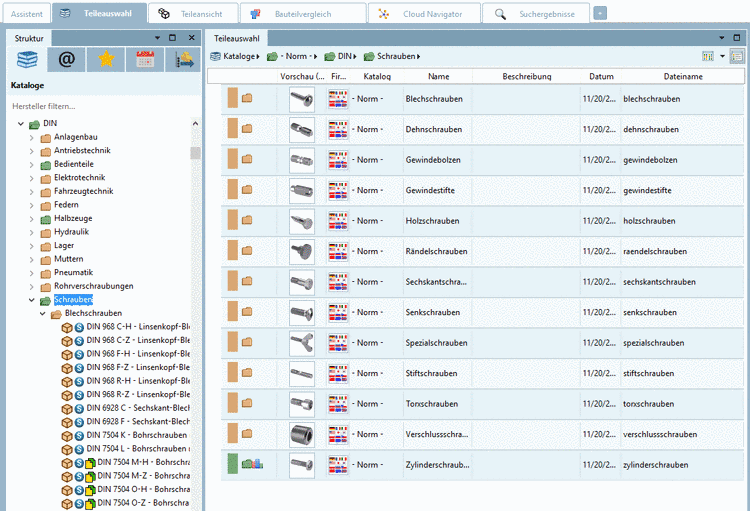Open the Cloud Navigator tab
Viewport: 750px width, 511px height.
[x=424, y=14]
